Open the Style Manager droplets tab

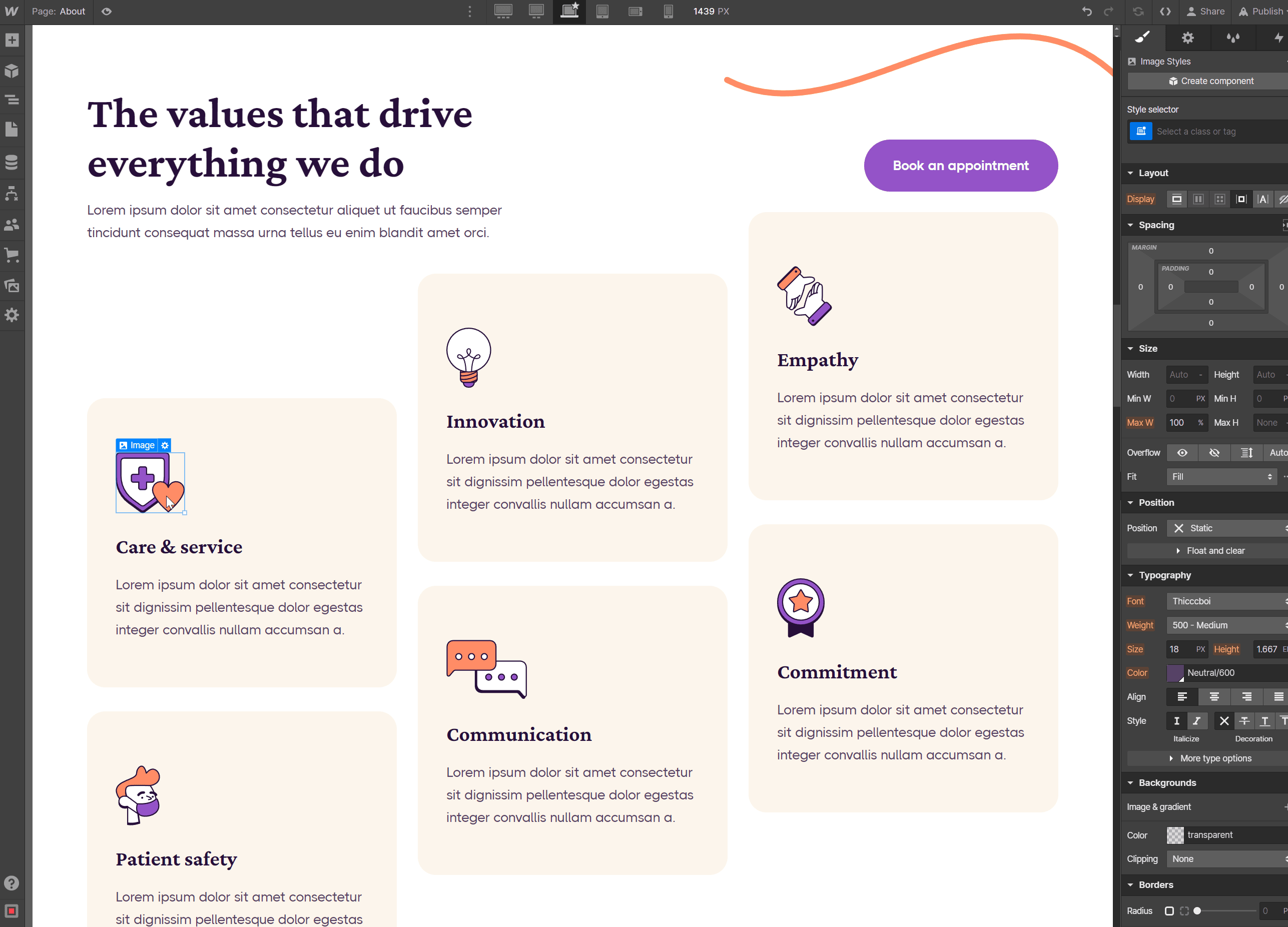pos(1232,38)
